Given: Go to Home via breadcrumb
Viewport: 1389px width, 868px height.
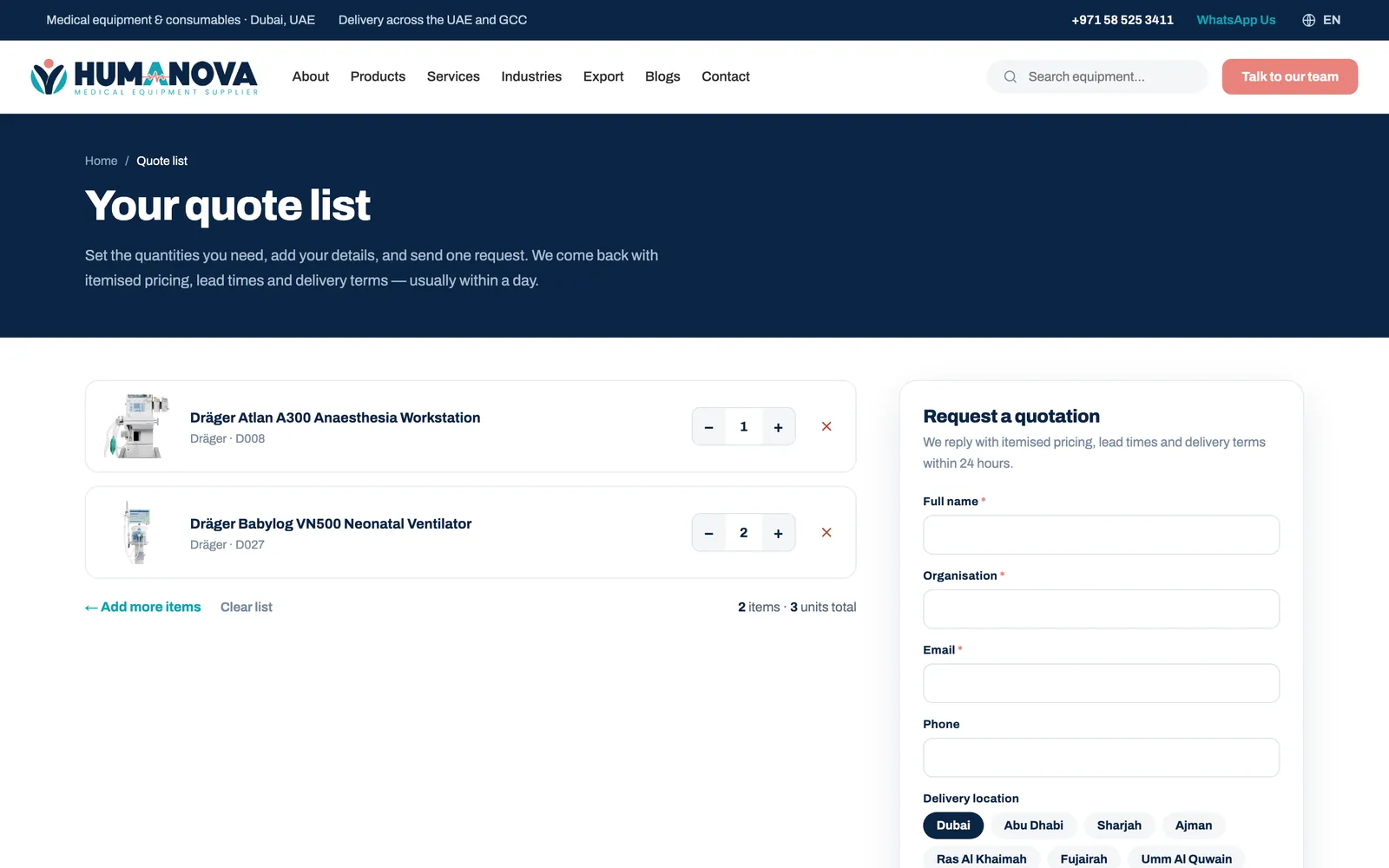Looking at the screenshot, I should [101, 161].
